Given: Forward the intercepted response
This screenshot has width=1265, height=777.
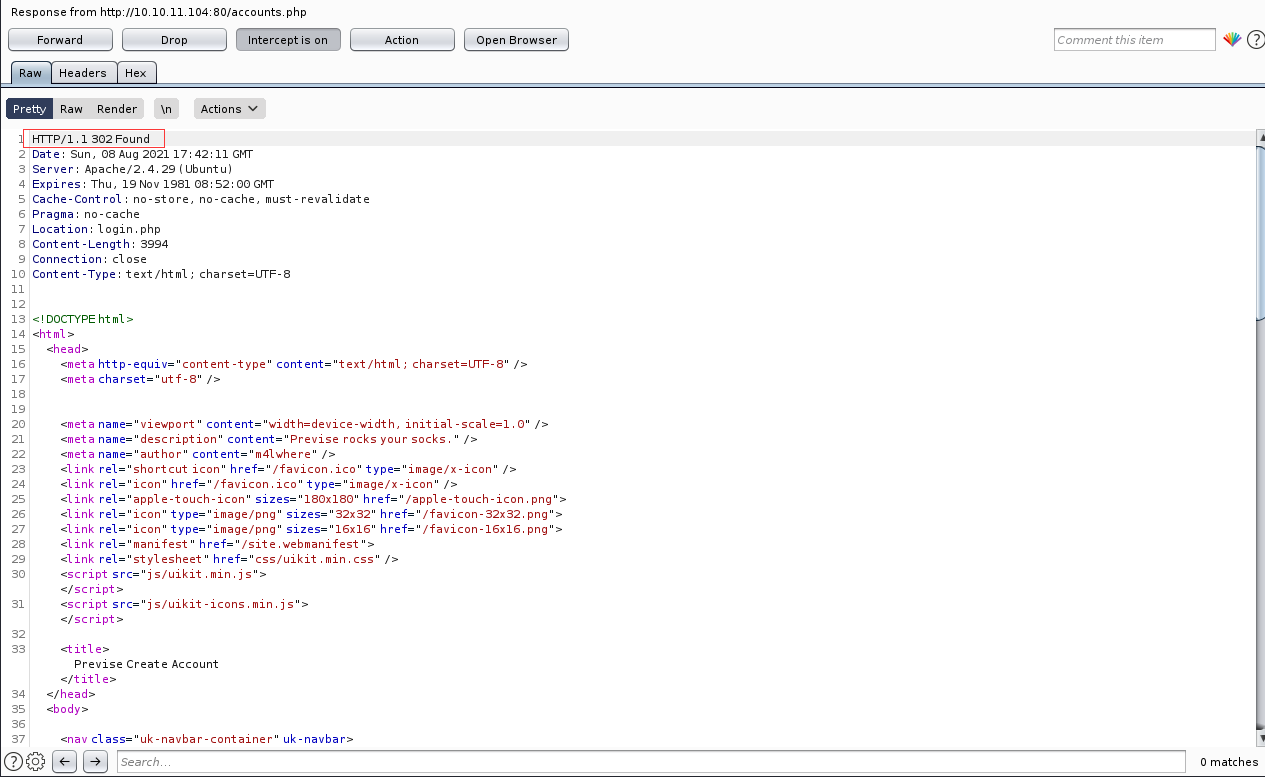Looking at the screenshot, I should click(x=60, y=40).
